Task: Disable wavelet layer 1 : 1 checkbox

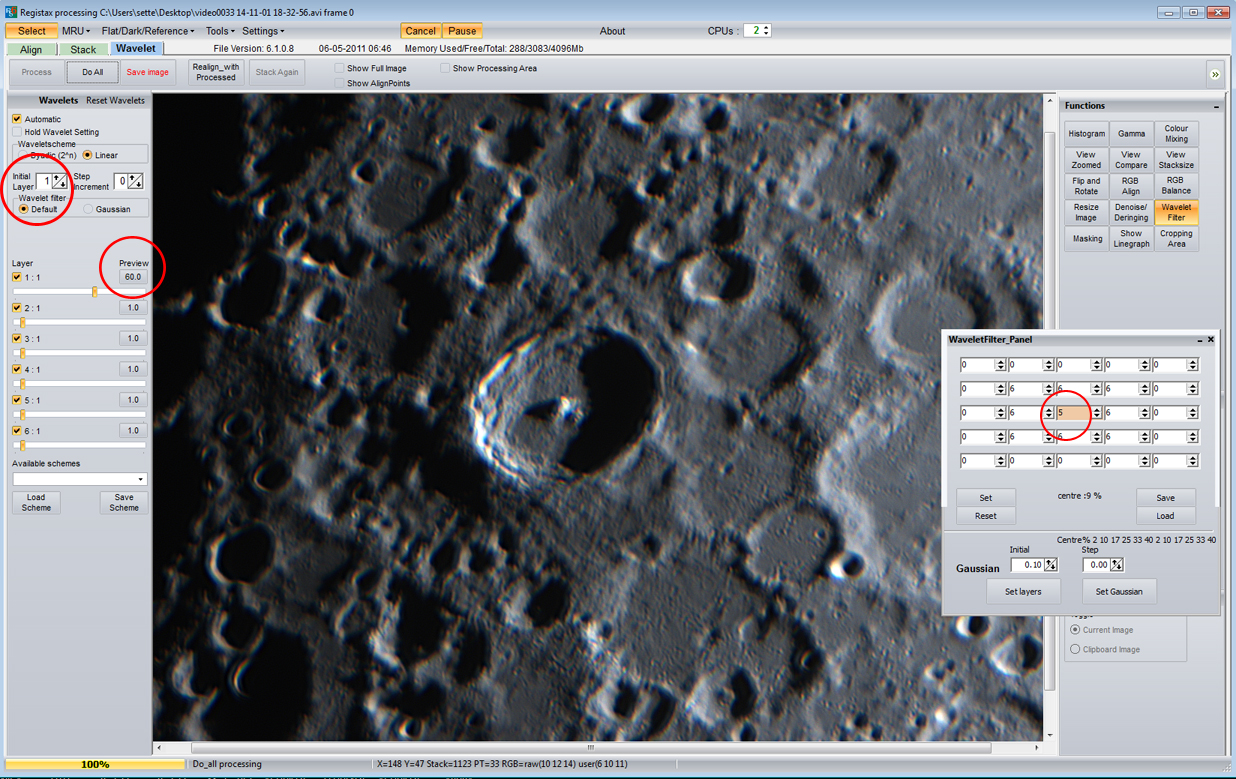Action: (x=17, y=278)
